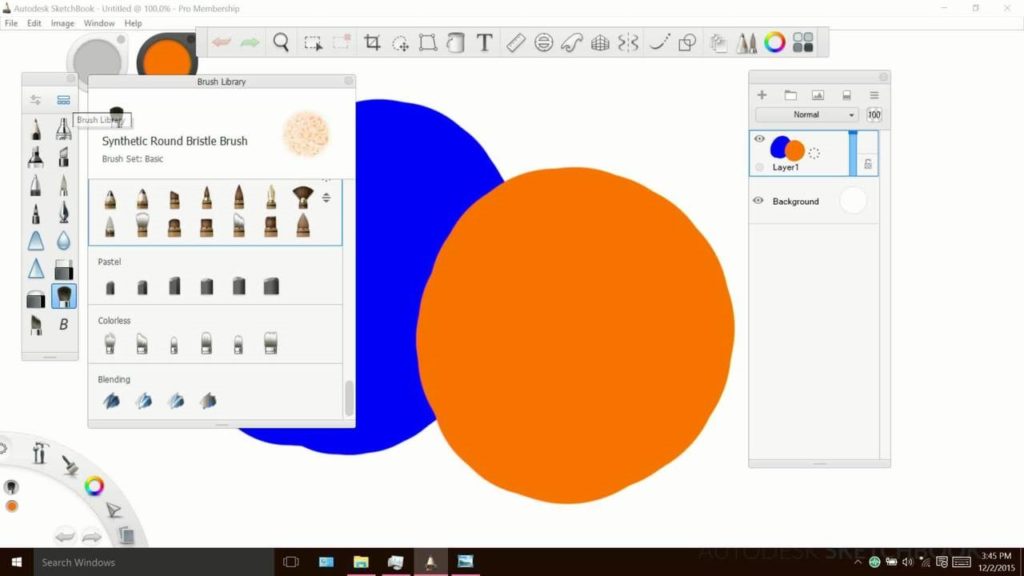Toggle the Layer1 transparency lock circle
The image size is (1024, 576).
click(x=759, y=167)
